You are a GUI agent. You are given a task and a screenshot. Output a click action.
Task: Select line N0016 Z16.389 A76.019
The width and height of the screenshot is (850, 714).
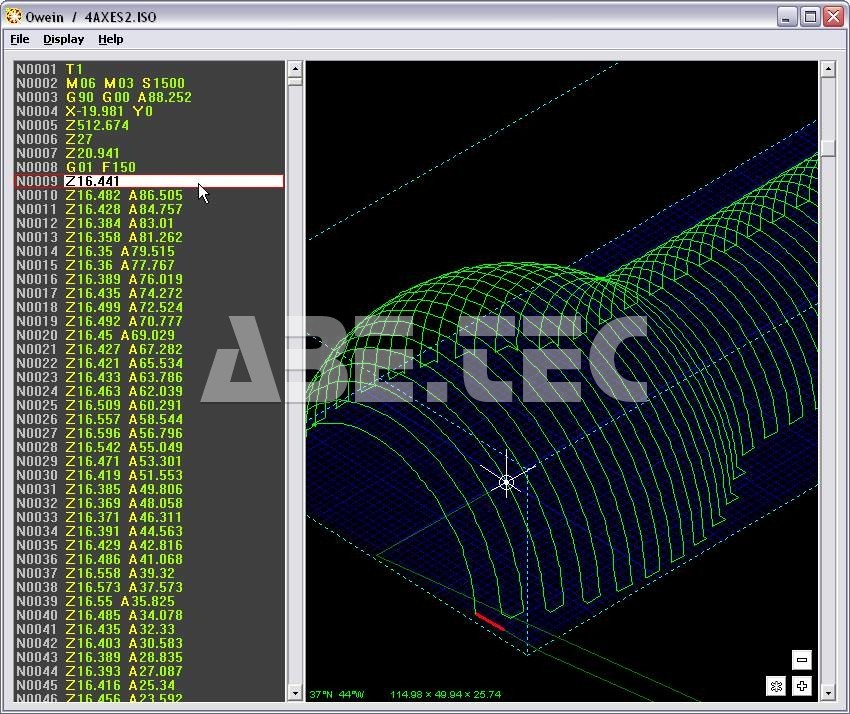coord(149,279)
